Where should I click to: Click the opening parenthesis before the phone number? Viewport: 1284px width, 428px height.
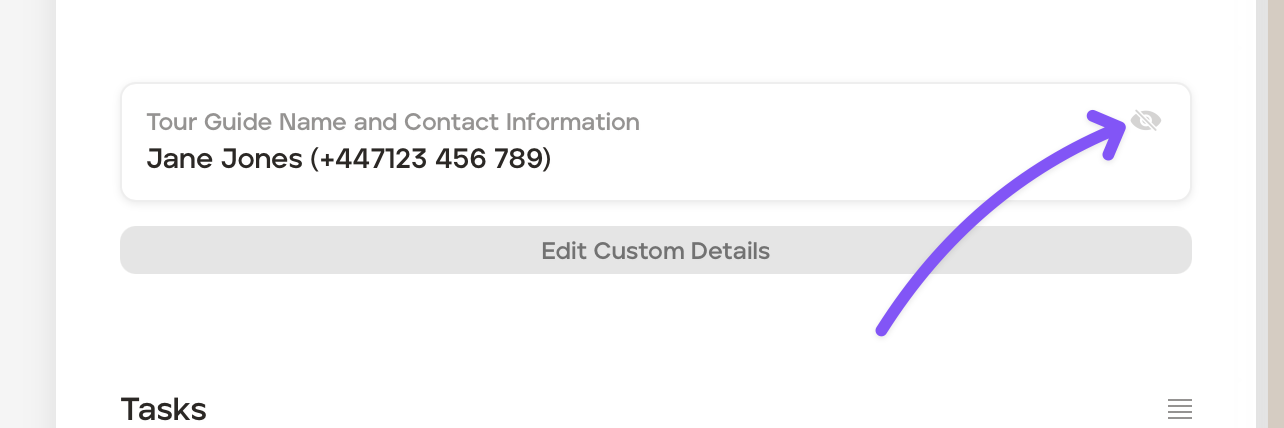coord(313,159)
